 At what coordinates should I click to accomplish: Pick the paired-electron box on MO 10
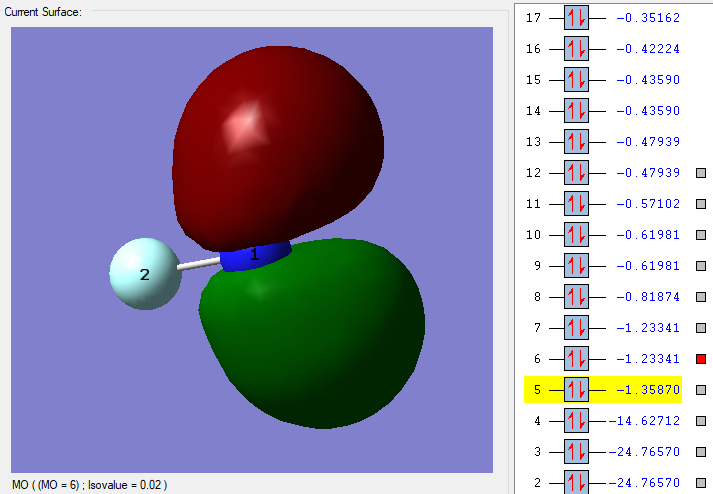576,235
